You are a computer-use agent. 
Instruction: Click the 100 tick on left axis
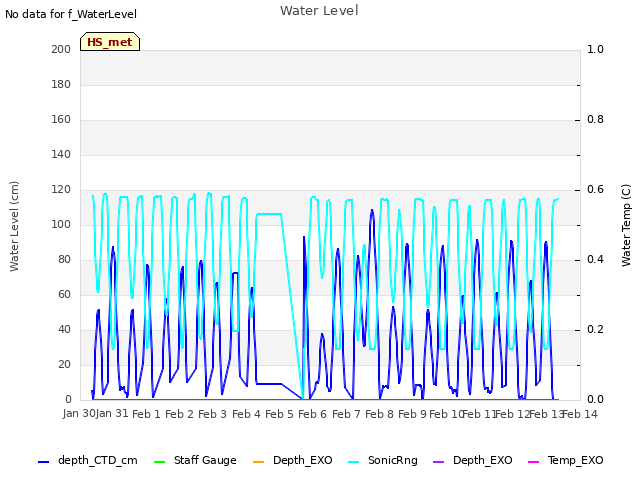(61, 224)
